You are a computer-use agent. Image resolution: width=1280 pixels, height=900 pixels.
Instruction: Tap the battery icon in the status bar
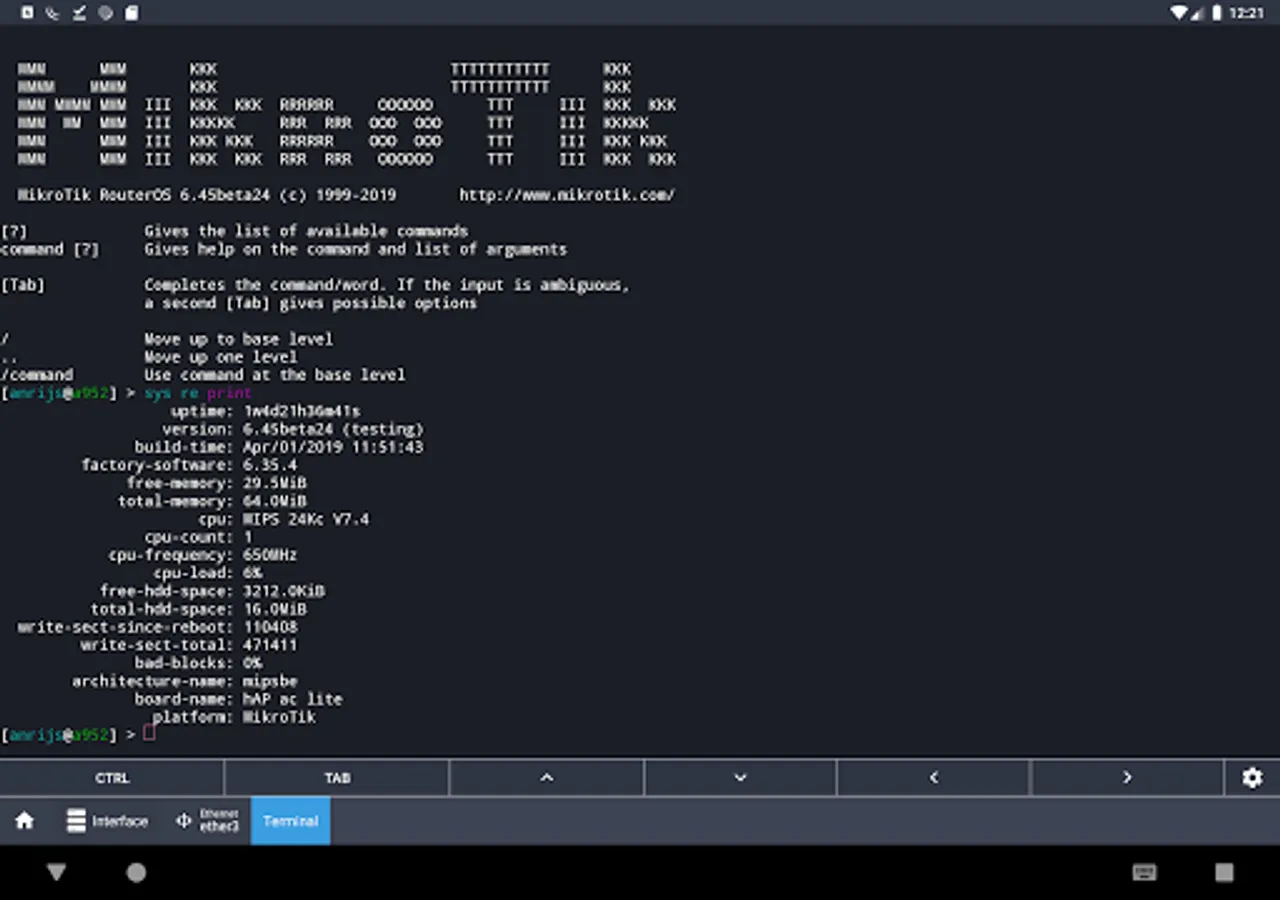[1217, 13]
